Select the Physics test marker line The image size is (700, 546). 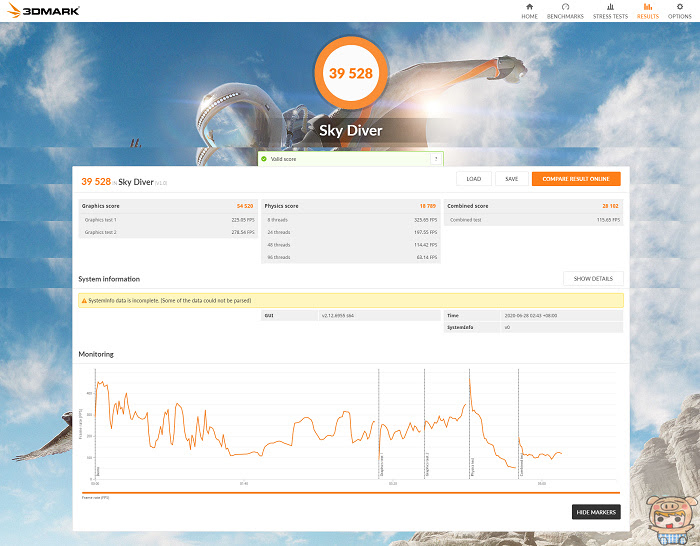(470, 423)
